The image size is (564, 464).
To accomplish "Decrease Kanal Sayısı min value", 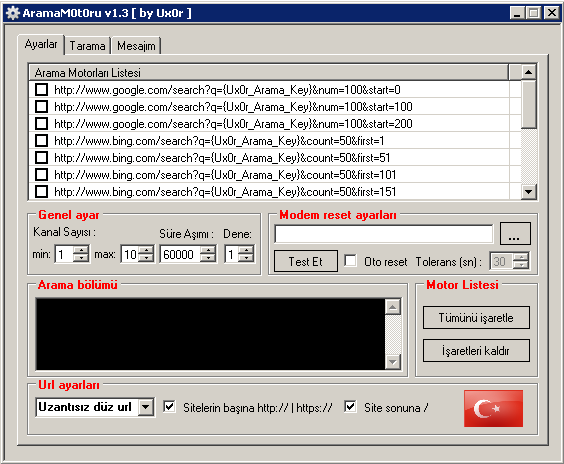I will tap(81, 258).
